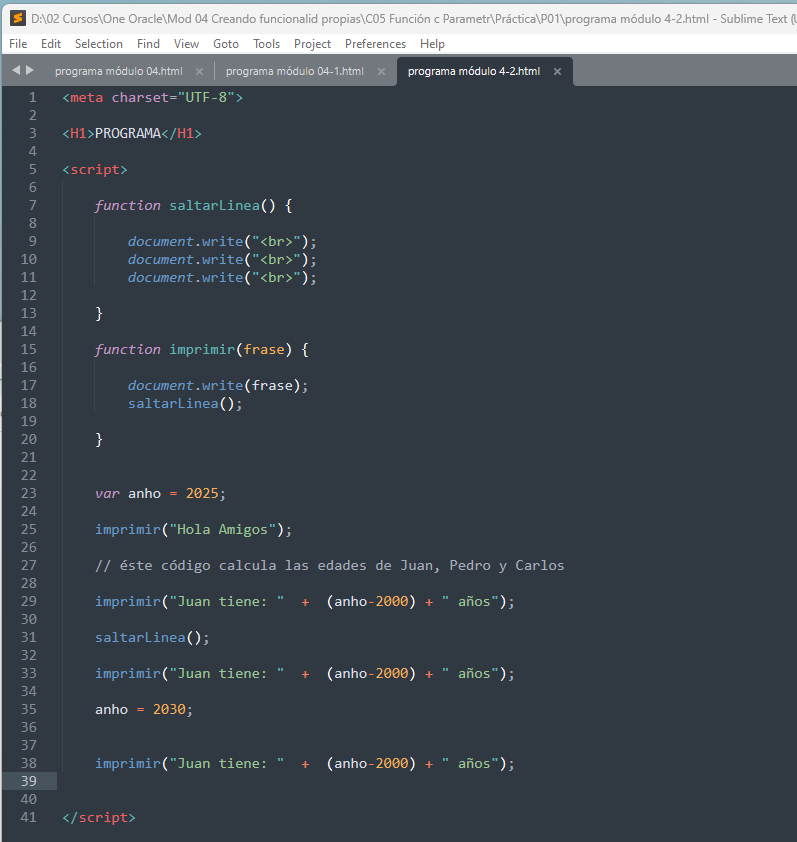The image size is (797, 842).
Task: Click saltarLinea() call on line 31
Action: point(152,637)
